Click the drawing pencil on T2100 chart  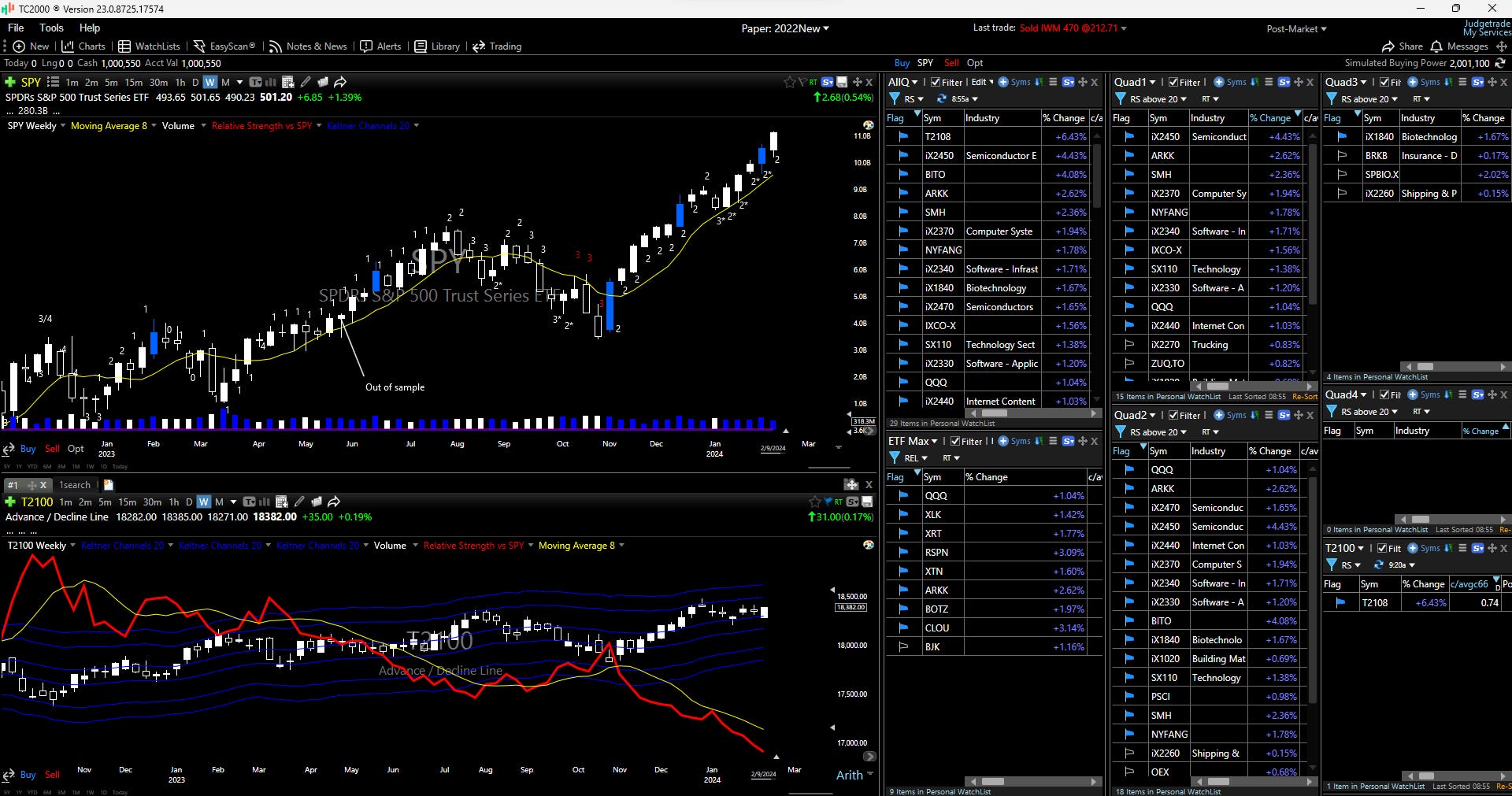point(299,502)
